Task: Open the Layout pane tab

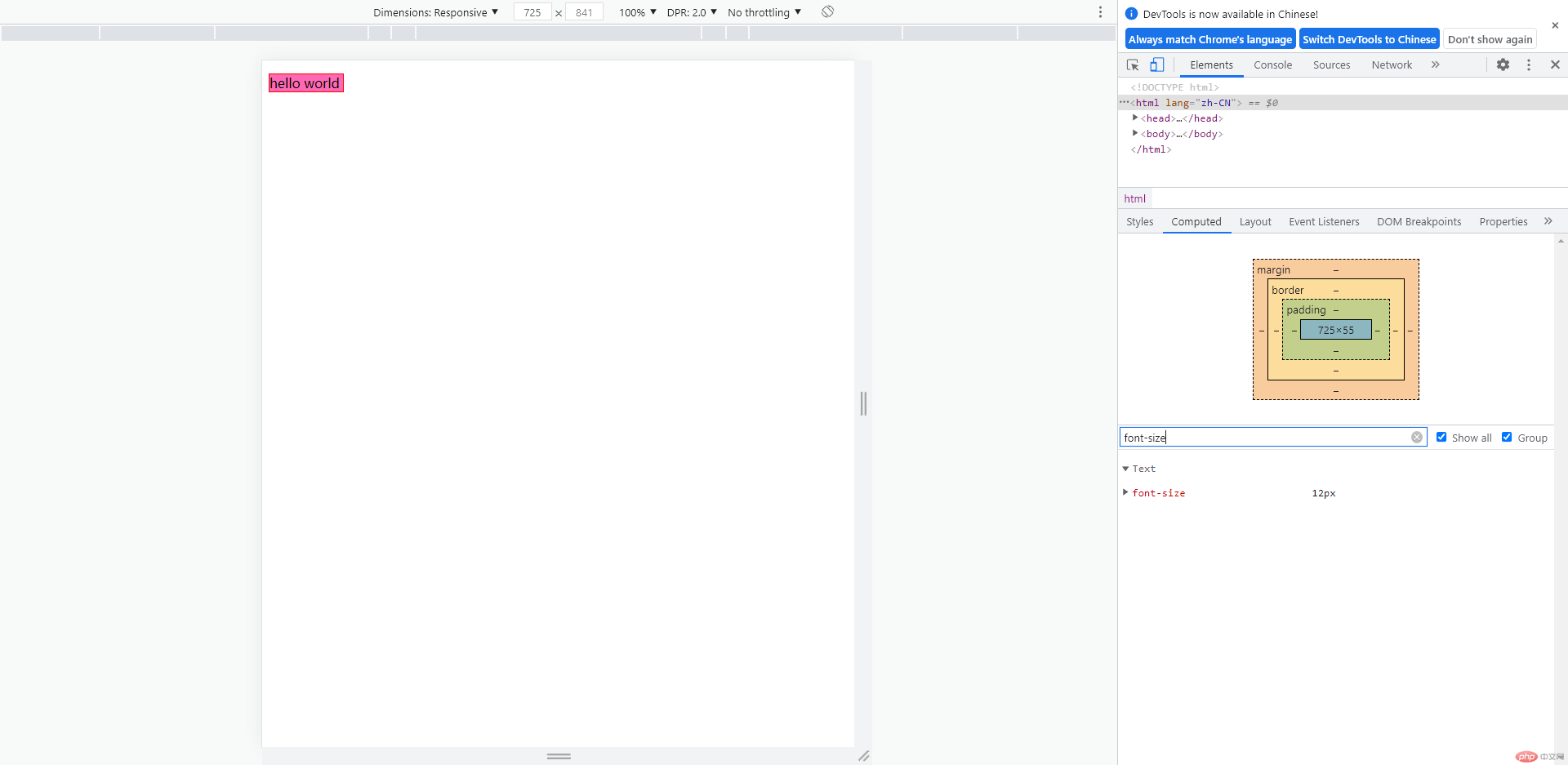Action: click(1255, 222)
